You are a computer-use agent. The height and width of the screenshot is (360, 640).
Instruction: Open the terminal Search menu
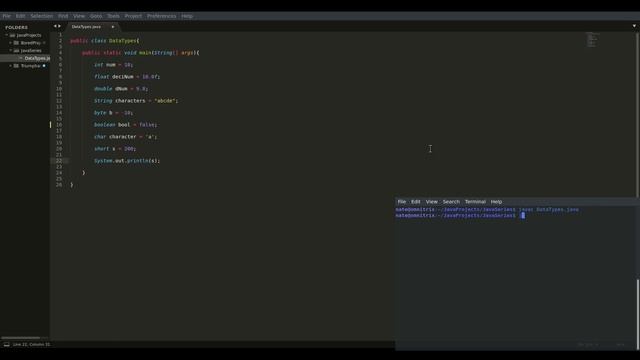coord(451,202)
